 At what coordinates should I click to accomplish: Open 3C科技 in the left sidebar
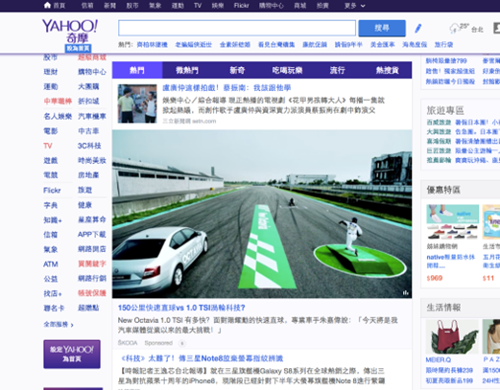[89, 146]
